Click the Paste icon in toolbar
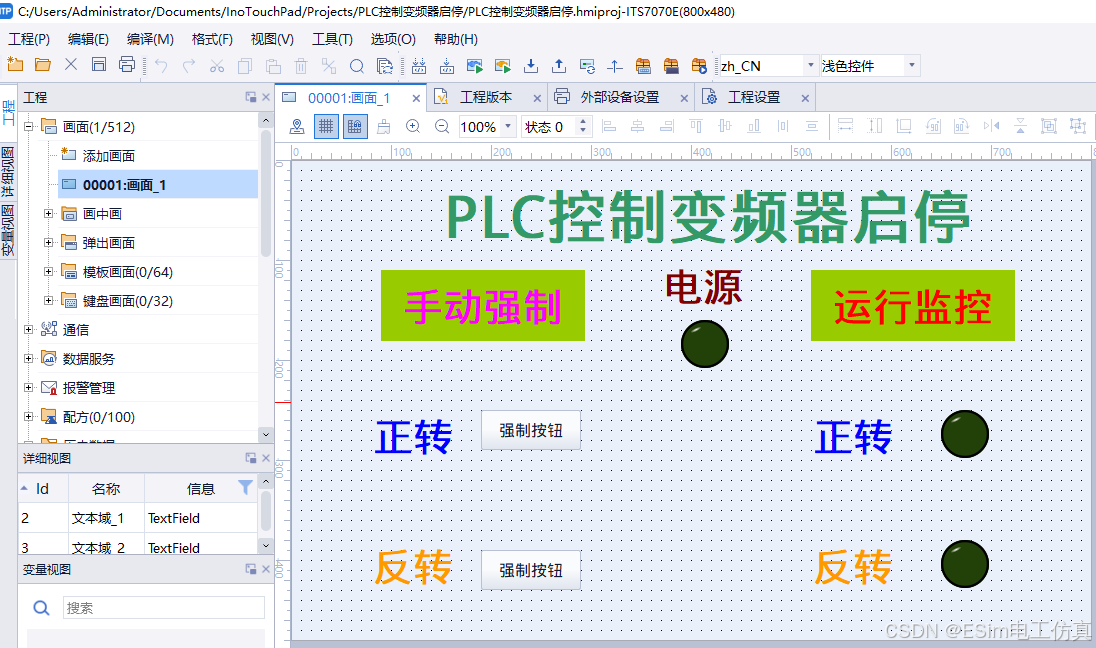The width and height of the screenshot is (1096, 648). [273, 66]
